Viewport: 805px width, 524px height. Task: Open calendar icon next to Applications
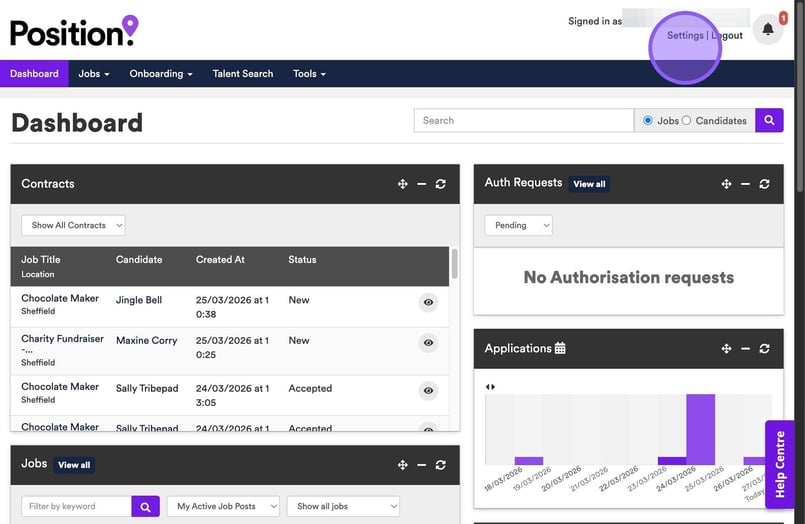point(560,348)
